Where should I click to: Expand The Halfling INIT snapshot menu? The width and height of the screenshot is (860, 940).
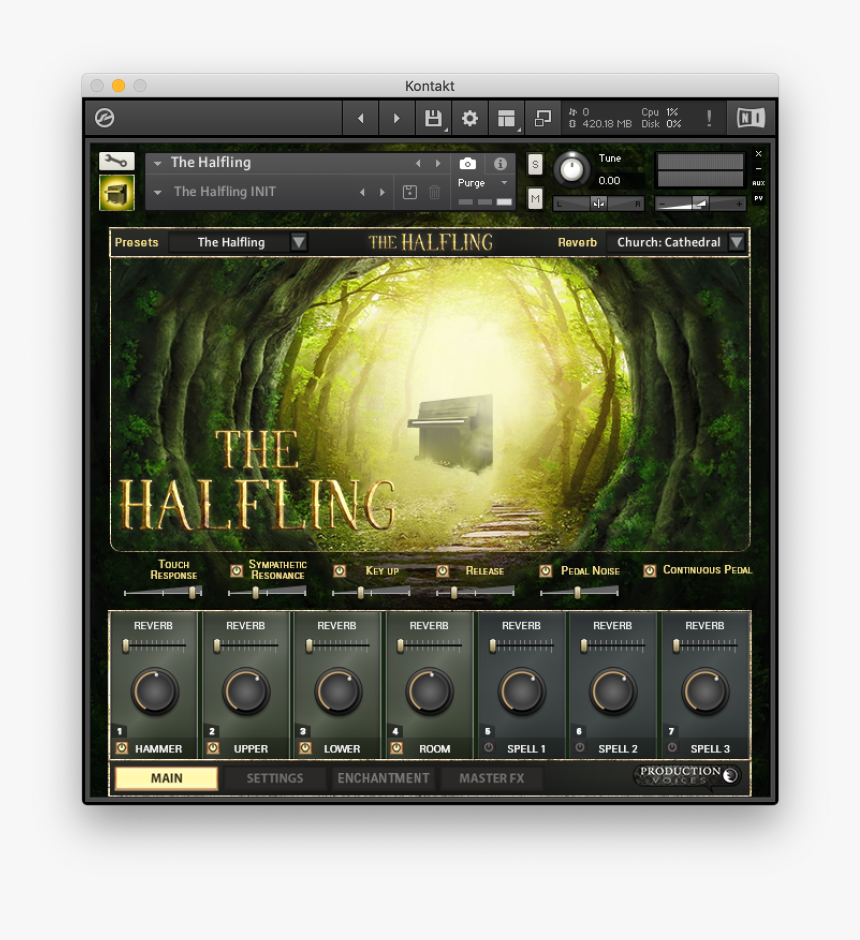(158, 192)
